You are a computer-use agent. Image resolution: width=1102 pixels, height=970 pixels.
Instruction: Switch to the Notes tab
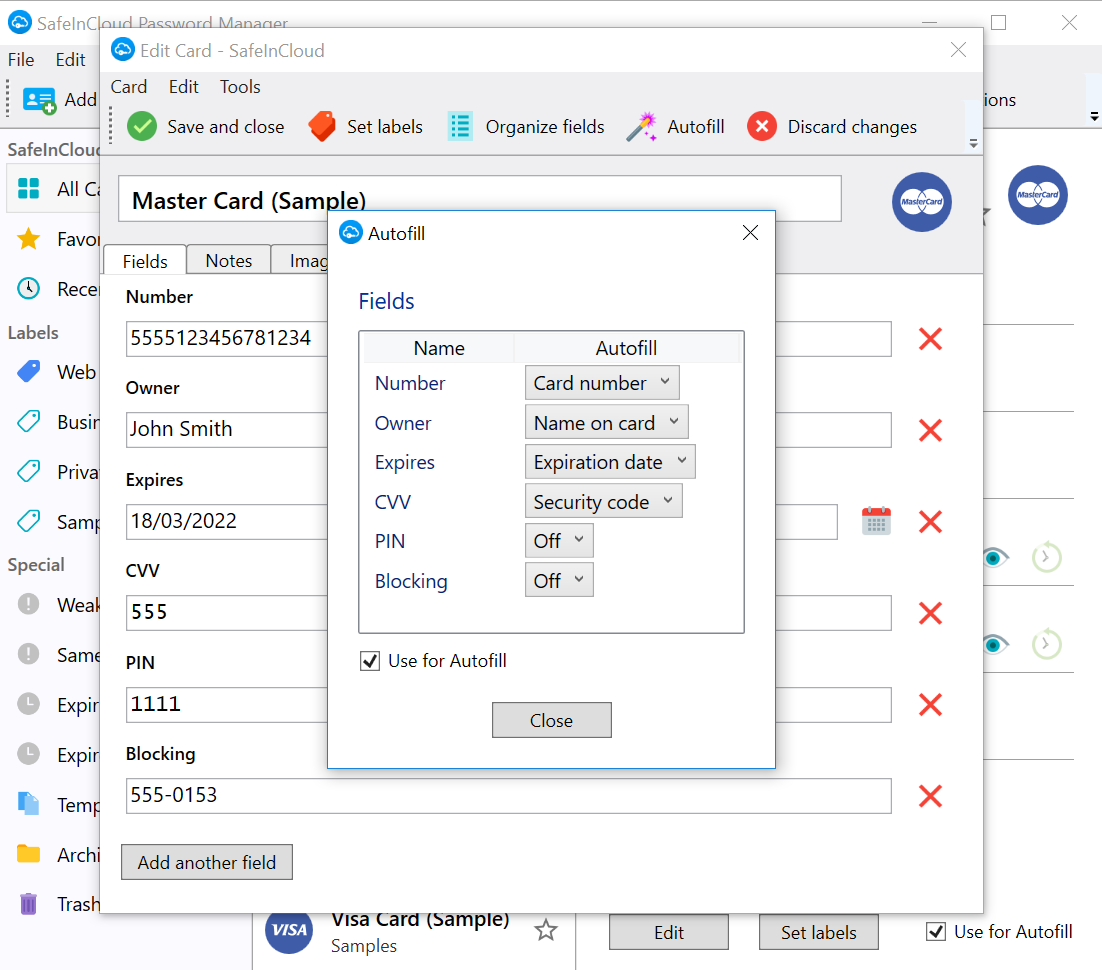(228, 261)
